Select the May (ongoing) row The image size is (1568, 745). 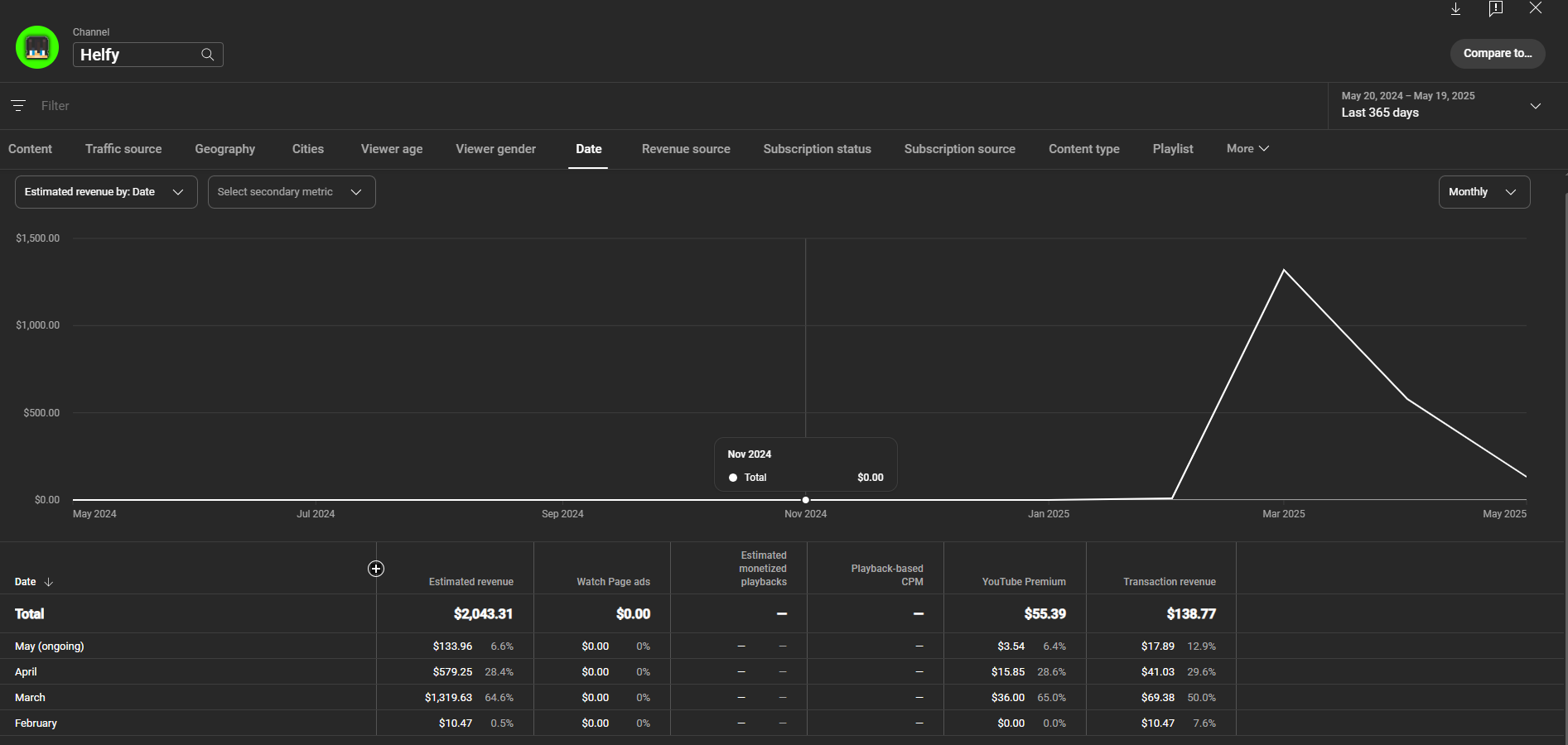tap(783, 646)
